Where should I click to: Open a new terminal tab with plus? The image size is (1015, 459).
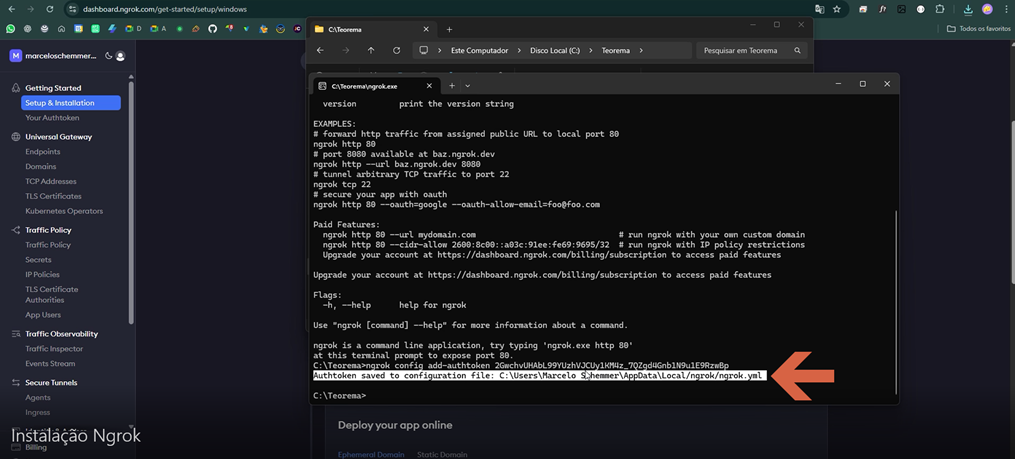(x=452, y=85)
